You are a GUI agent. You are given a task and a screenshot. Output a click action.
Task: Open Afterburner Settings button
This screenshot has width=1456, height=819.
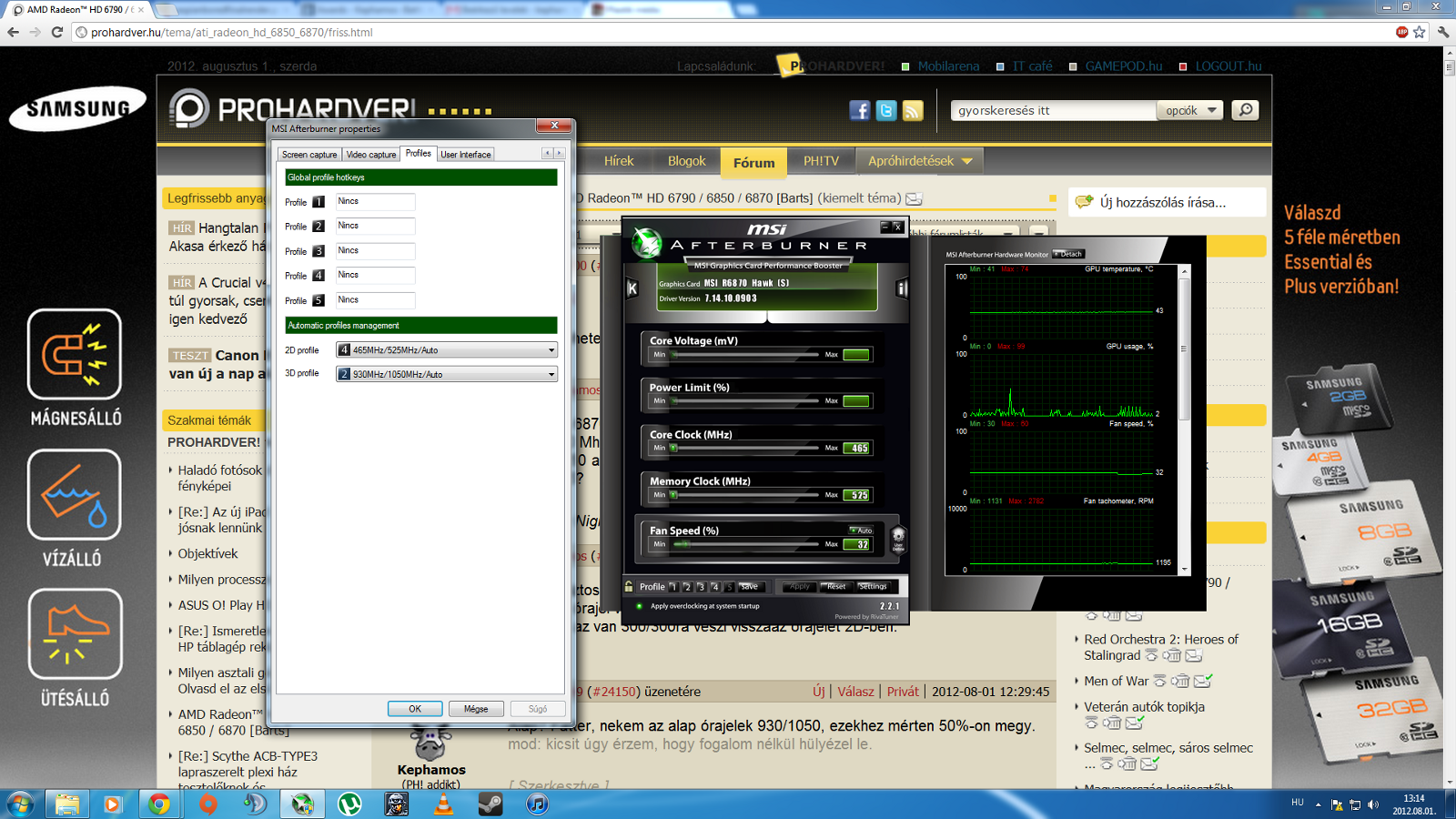pos(873,587)
